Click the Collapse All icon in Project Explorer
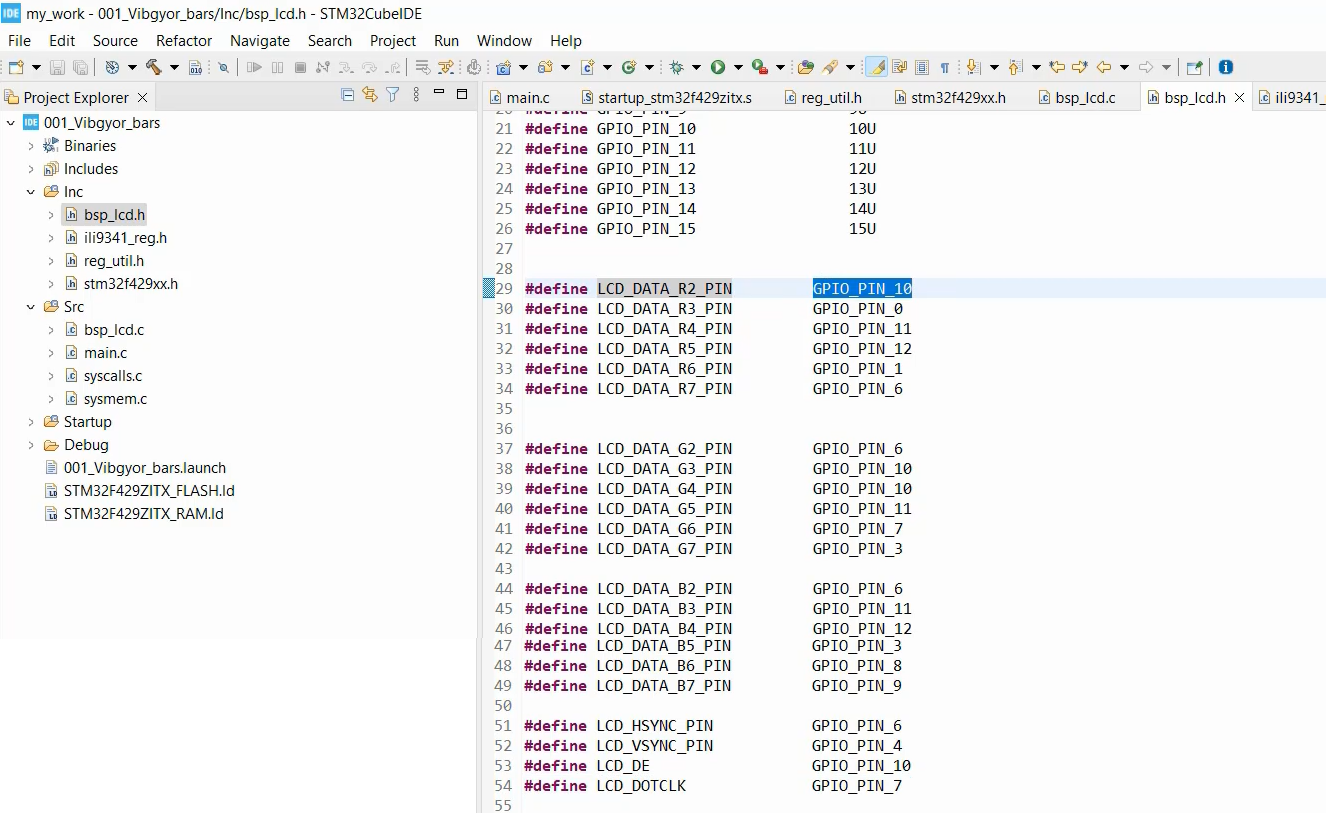This screenshot has width=1326, height=814. [x=347, y=94]
